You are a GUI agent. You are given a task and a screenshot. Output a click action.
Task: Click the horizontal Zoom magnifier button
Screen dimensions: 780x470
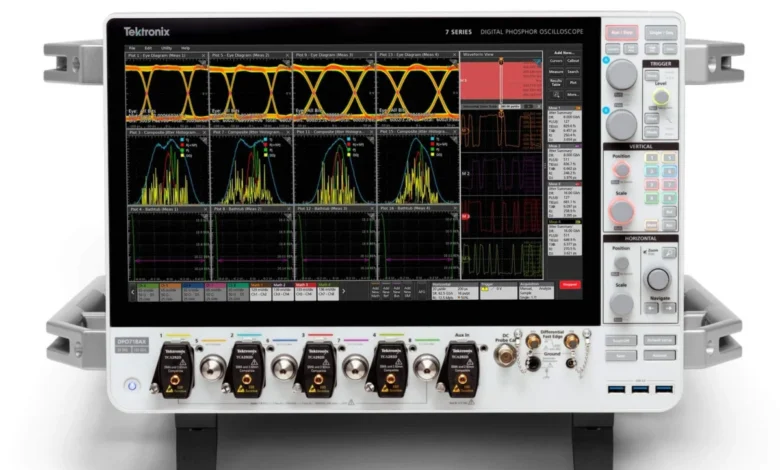tap(669, 253)
